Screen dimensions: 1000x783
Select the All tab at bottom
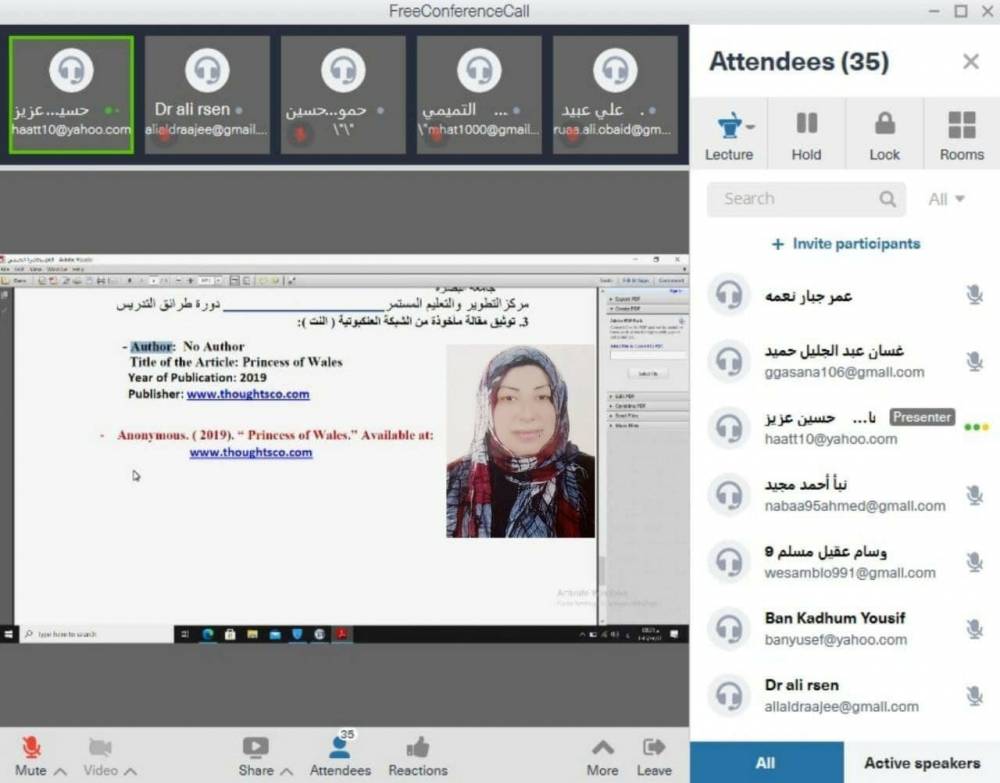[766, 763]
